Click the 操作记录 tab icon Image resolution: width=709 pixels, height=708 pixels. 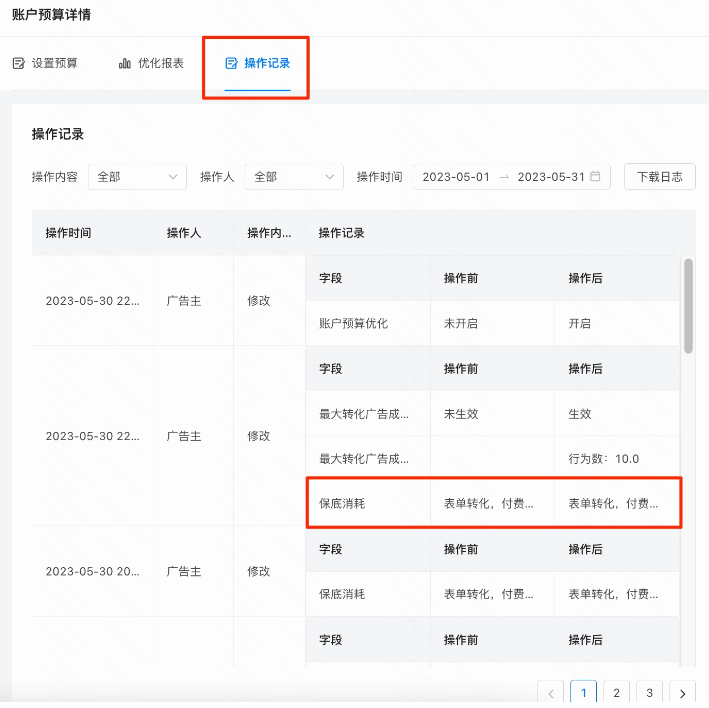pos(231,63)
